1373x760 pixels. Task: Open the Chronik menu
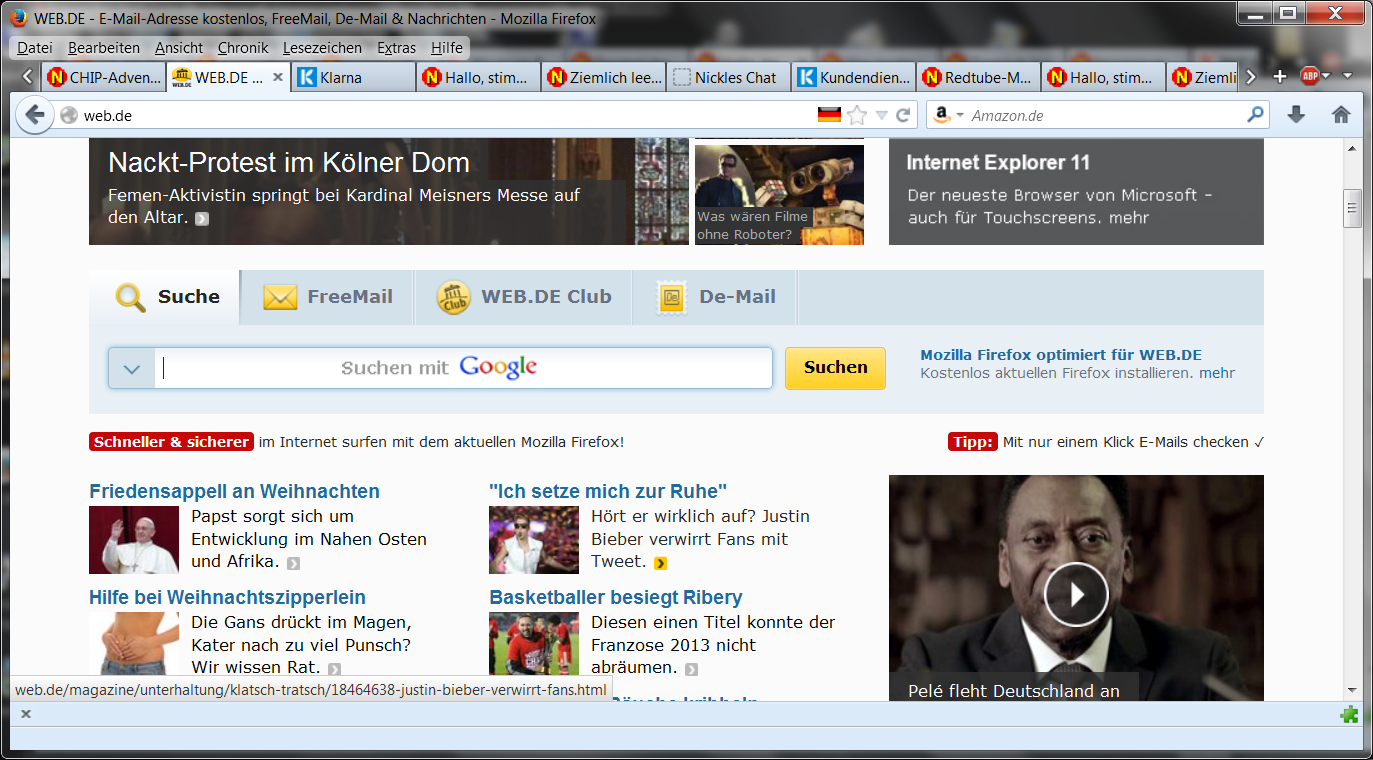pos(244,48)
